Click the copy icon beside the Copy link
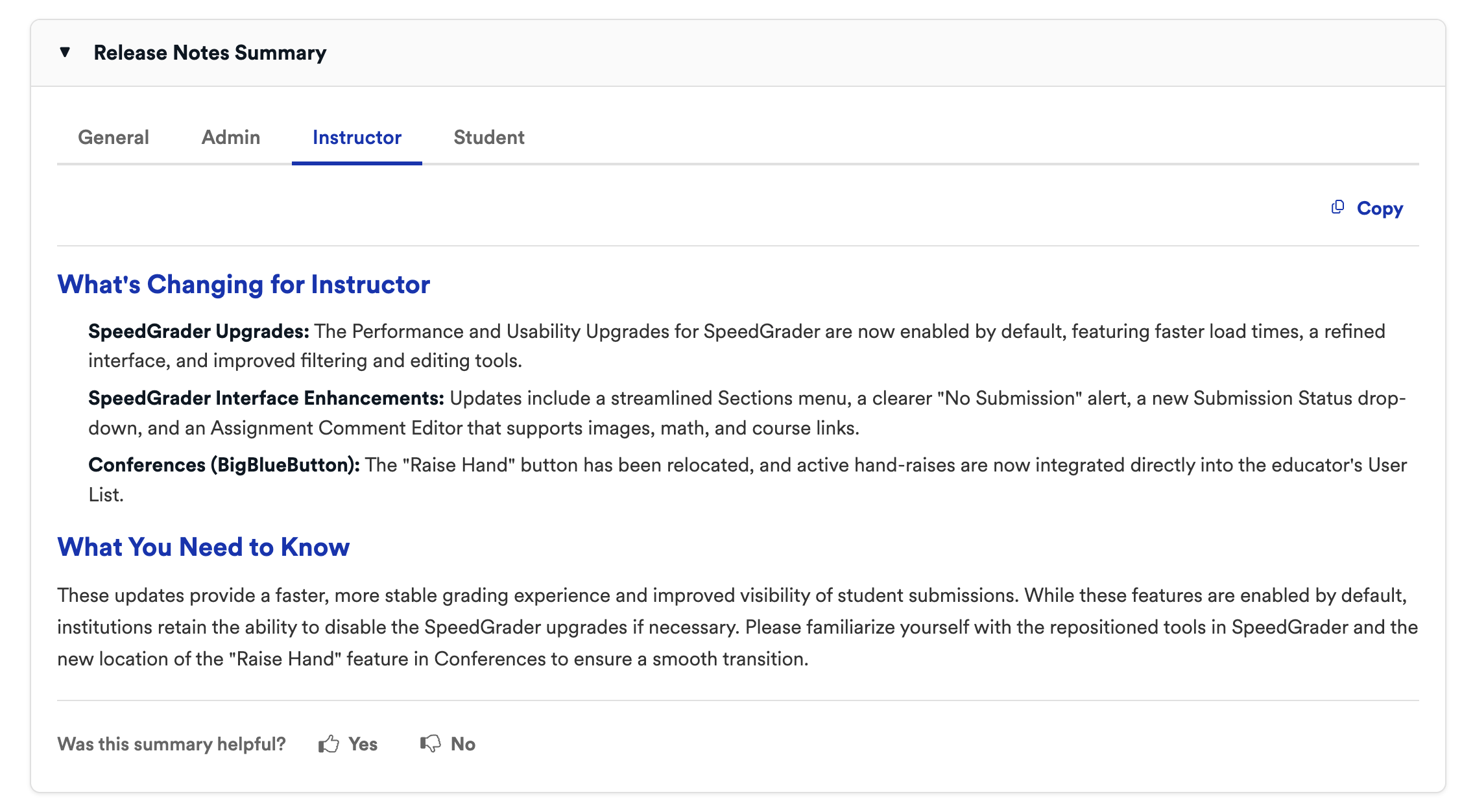Screen dimensions: 1462x812 point(1337,207)
